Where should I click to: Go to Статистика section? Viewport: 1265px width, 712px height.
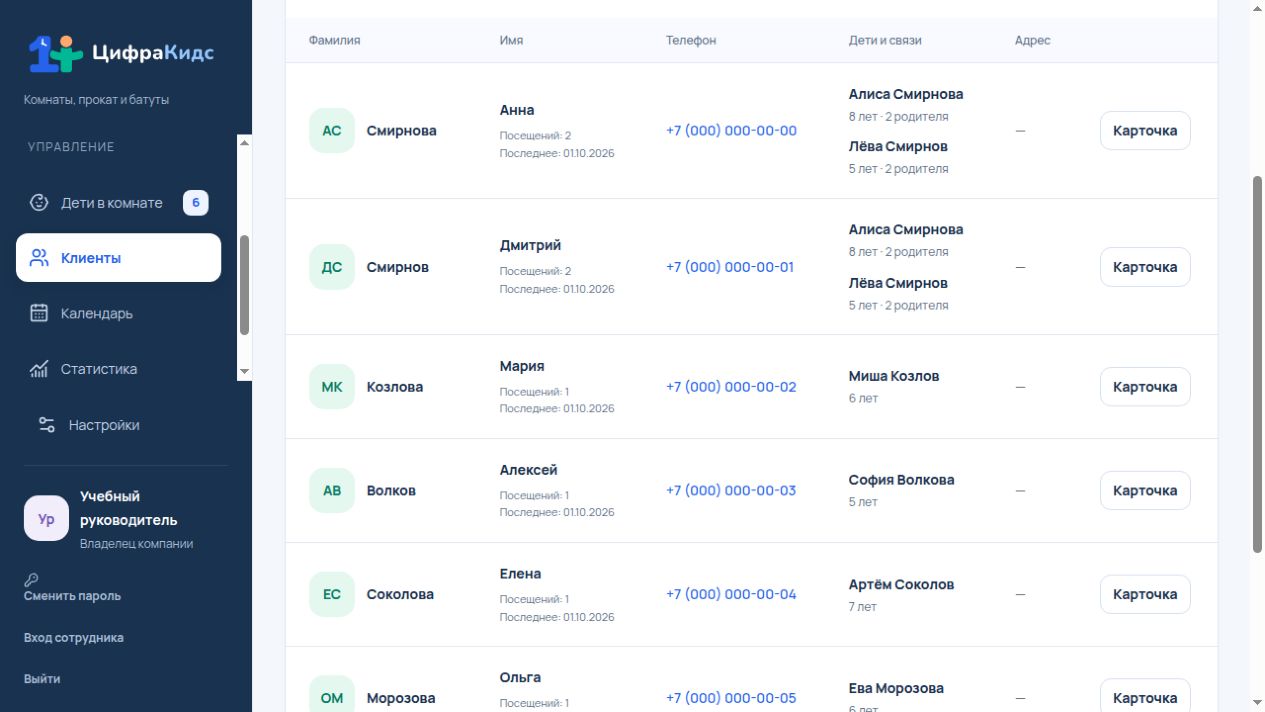(x=118, y=369)
